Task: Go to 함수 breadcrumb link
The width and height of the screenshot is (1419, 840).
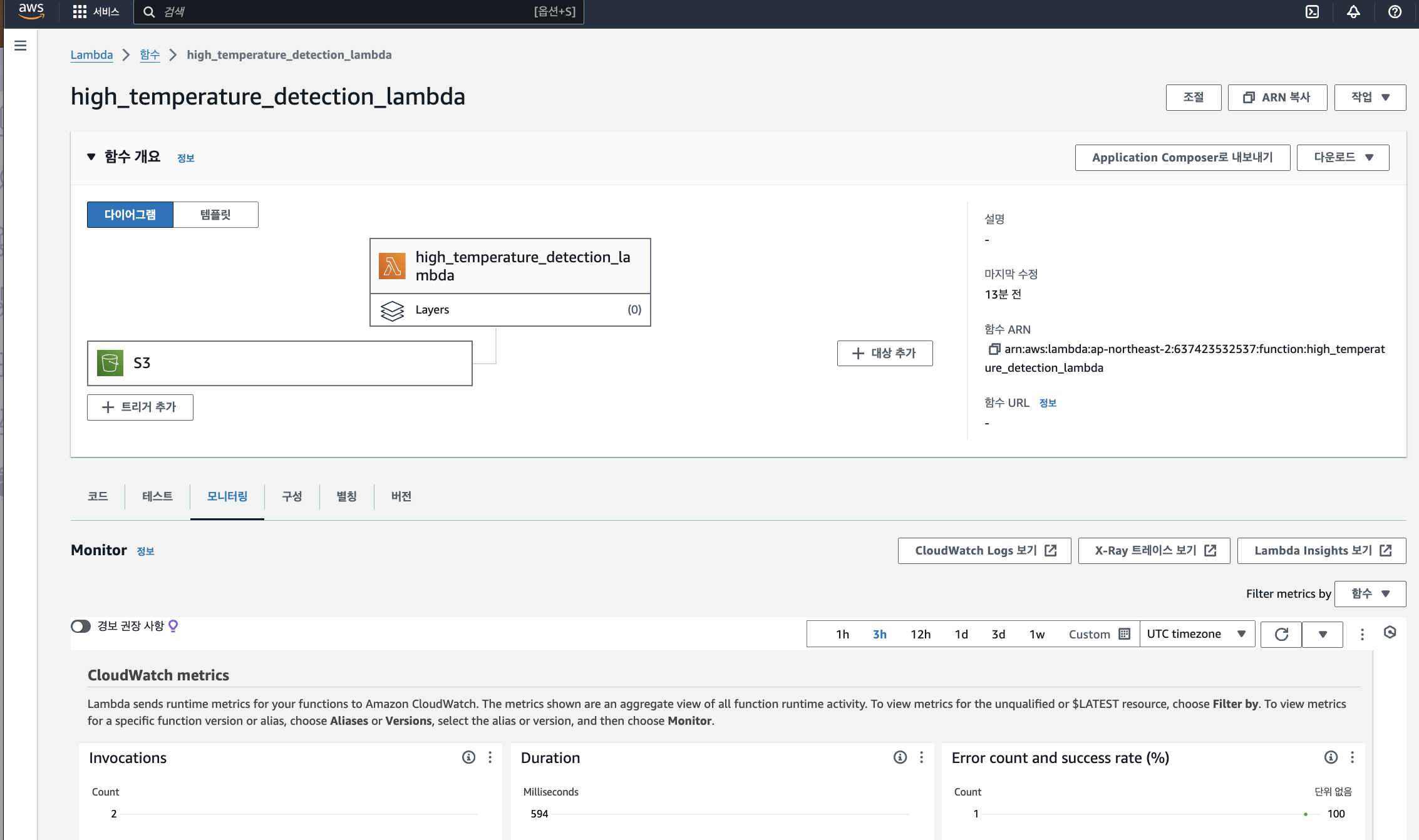Action: click(150, 55)
